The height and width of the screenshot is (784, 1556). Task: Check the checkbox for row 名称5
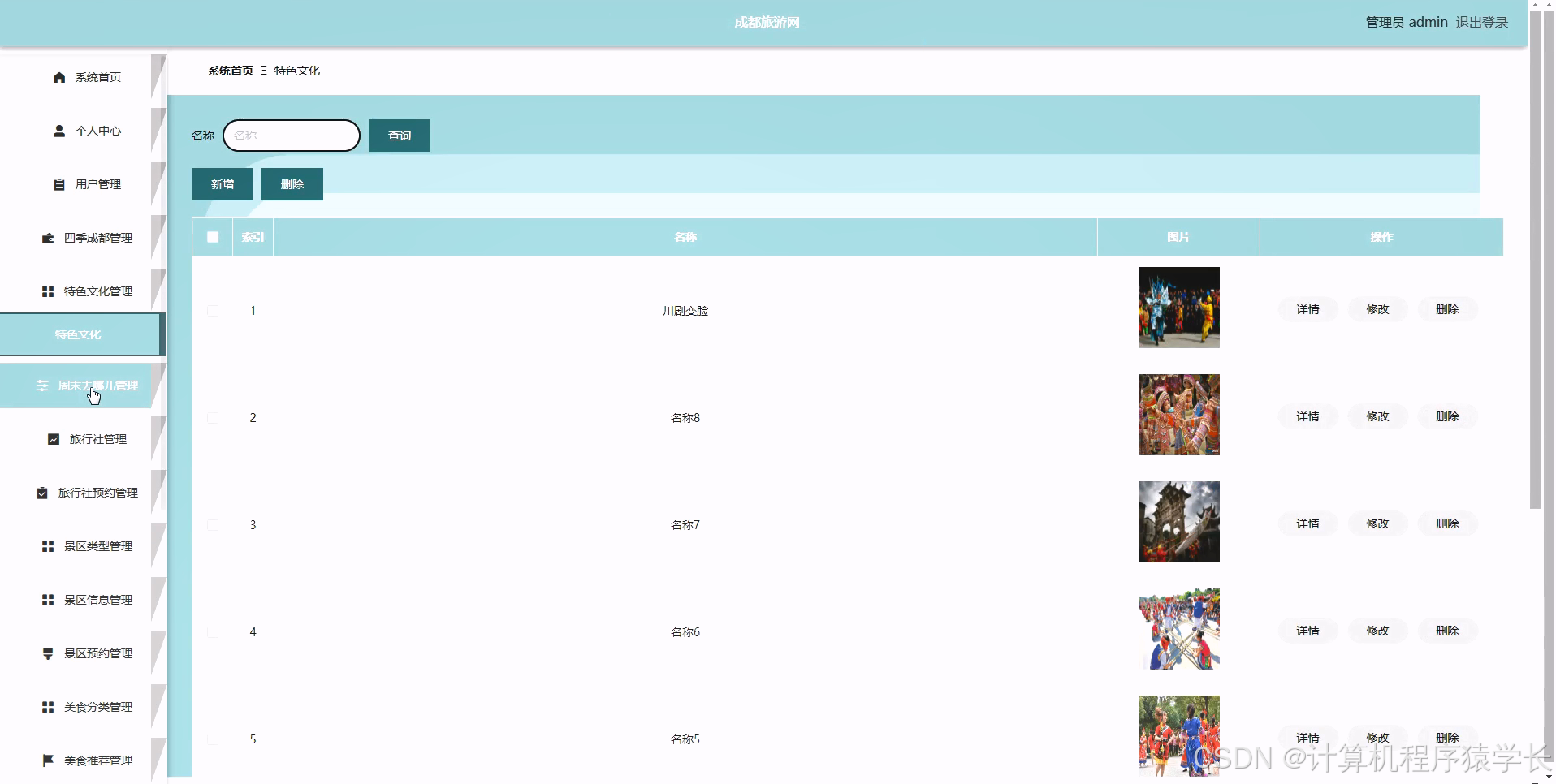[213, 739]
